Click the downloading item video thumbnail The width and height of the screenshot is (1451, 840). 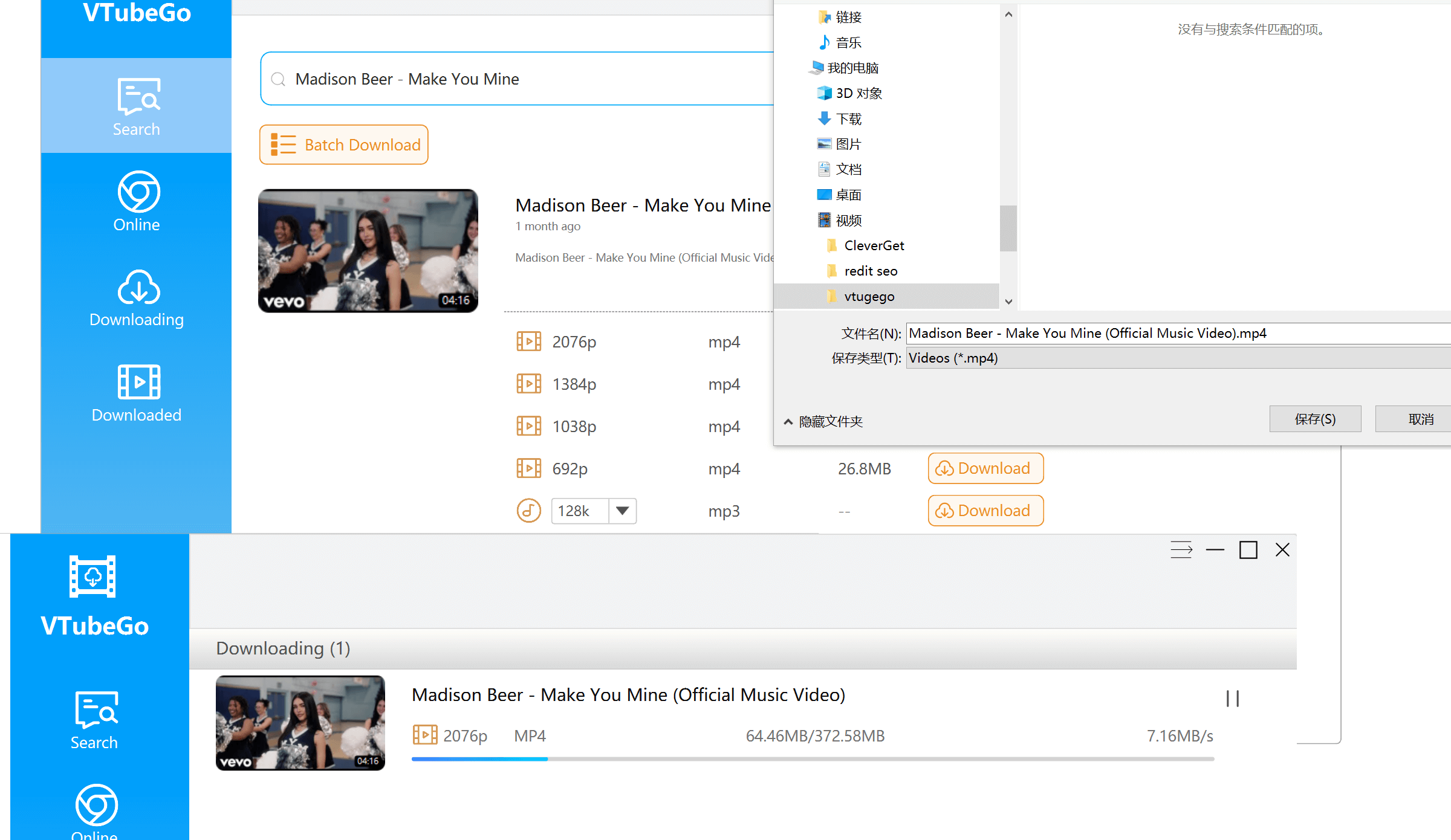pyautogui.click(x=300, y=723)
